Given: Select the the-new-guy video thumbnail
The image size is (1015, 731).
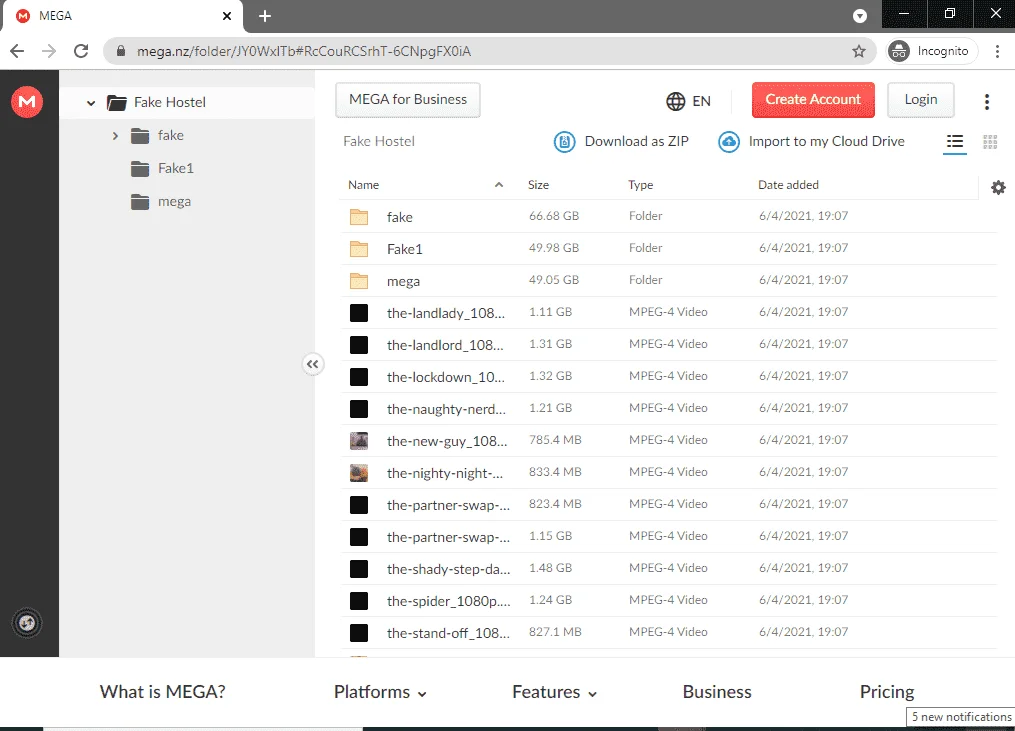Looking at the screenshot, I should 359,441.
